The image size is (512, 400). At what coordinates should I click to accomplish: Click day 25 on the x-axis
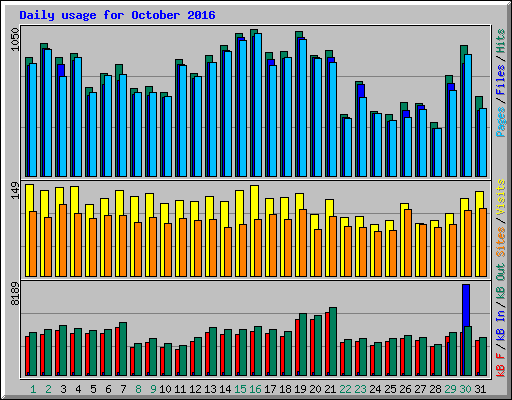390,389
